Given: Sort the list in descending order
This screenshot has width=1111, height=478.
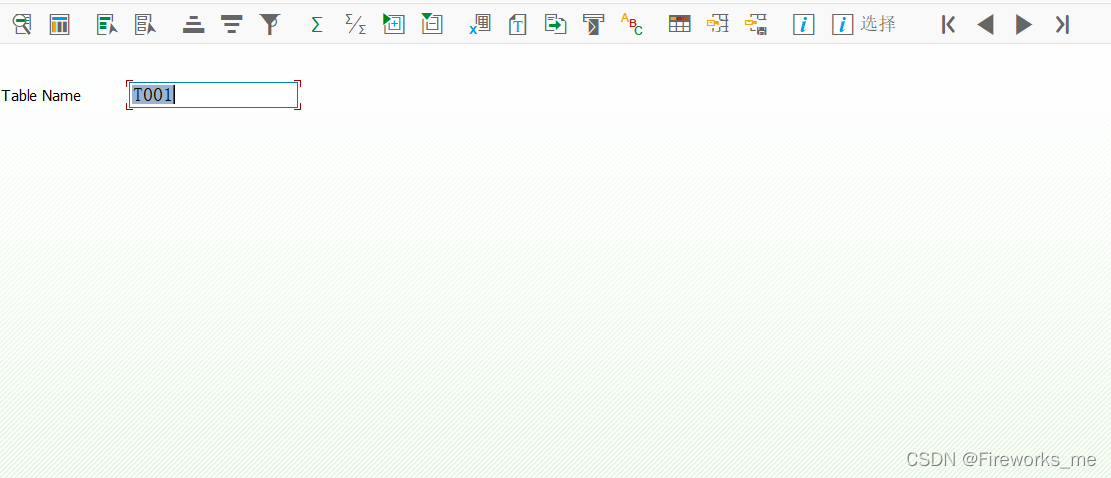Looking at the screenshot, I should click(231, 25).
